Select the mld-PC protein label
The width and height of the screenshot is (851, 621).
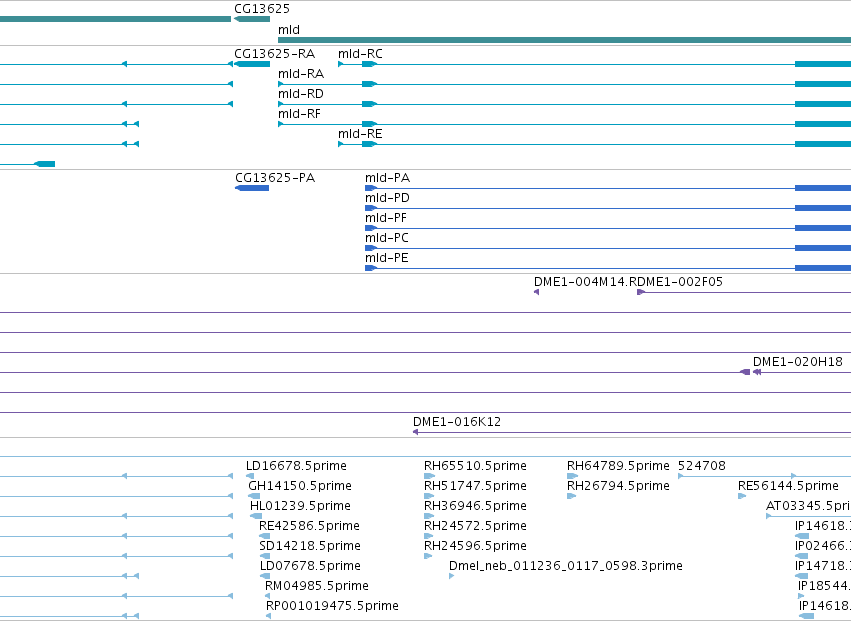coord(386,238)
